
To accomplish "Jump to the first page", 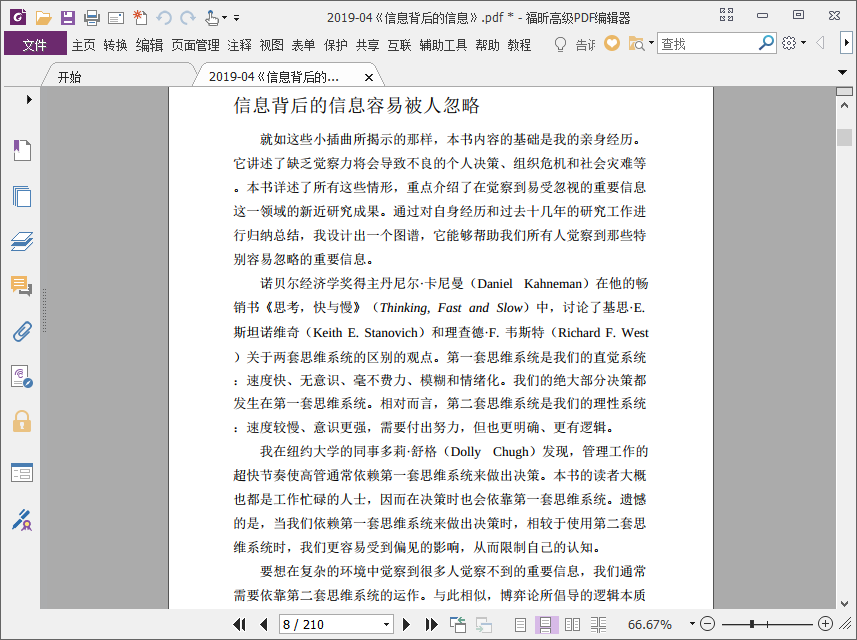I will point(239,624).
